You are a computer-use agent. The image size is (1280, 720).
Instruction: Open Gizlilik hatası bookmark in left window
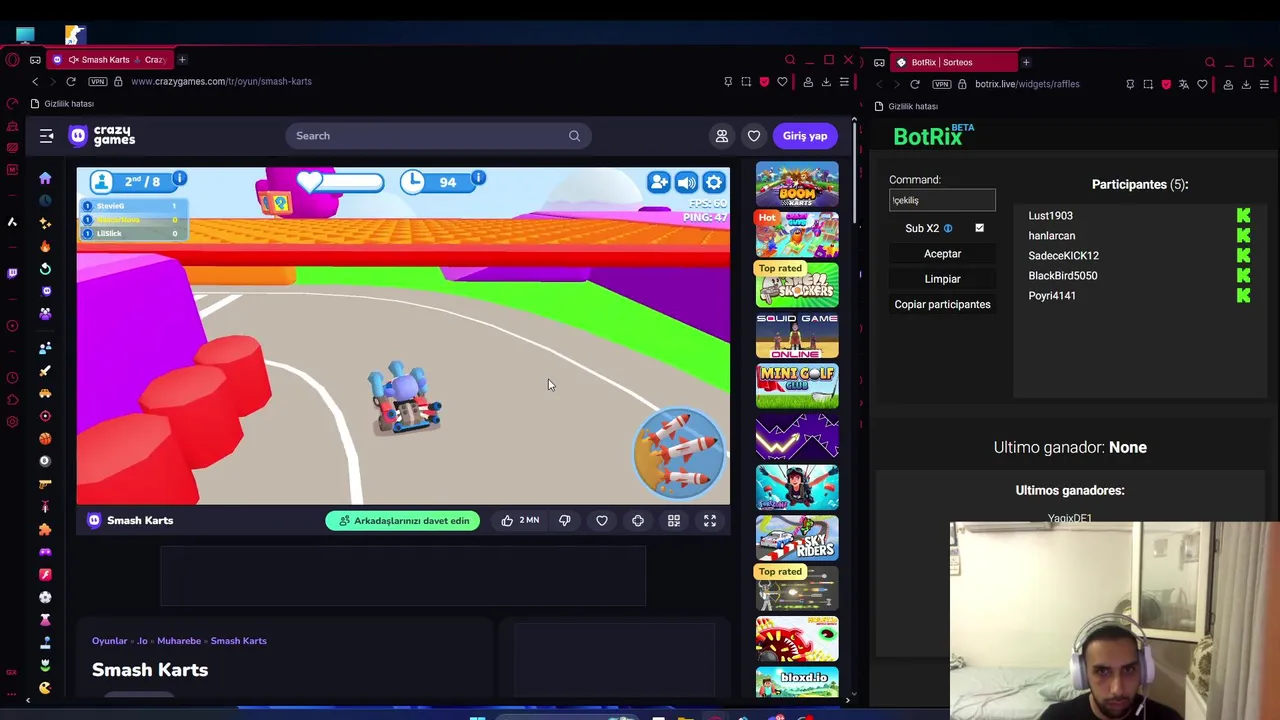pos(61,104)
